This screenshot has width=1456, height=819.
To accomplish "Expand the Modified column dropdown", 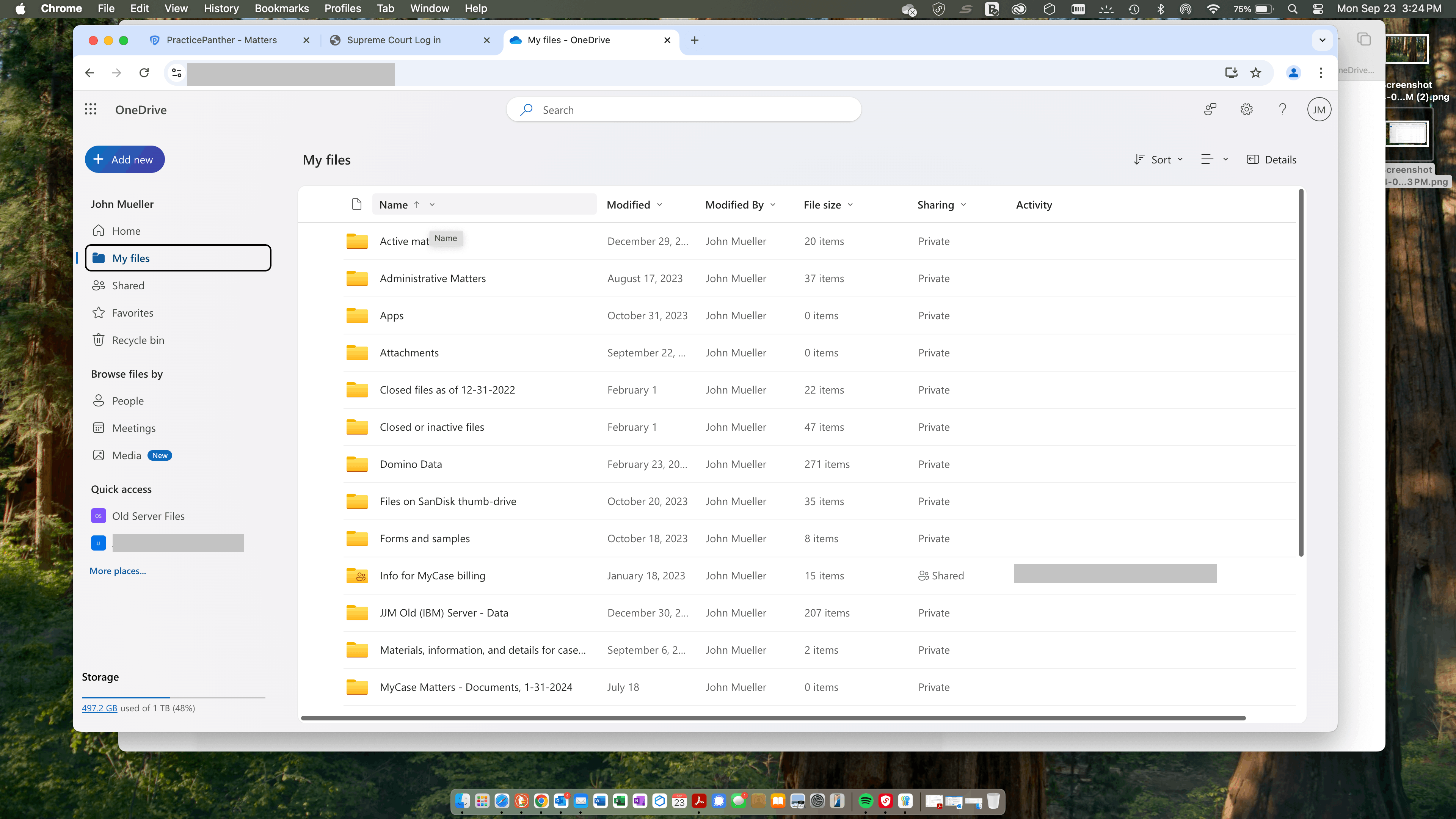I will [x=660, y=205].
